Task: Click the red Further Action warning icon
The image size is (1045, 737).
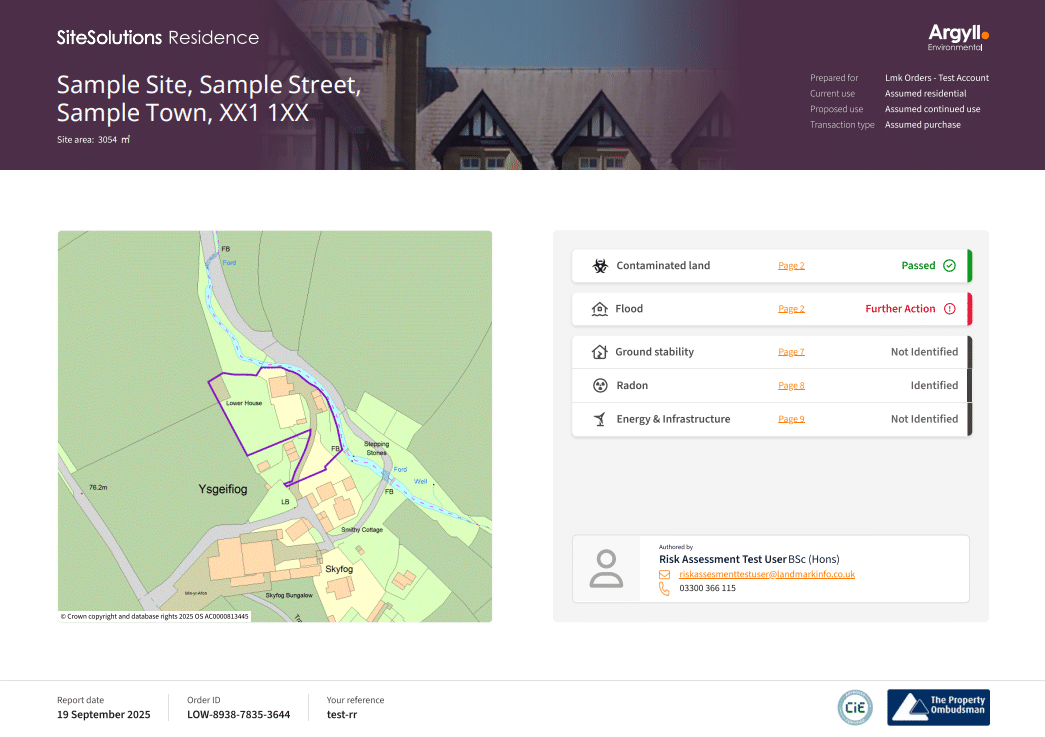Action: pyautogui.click(x=949, y=309)
